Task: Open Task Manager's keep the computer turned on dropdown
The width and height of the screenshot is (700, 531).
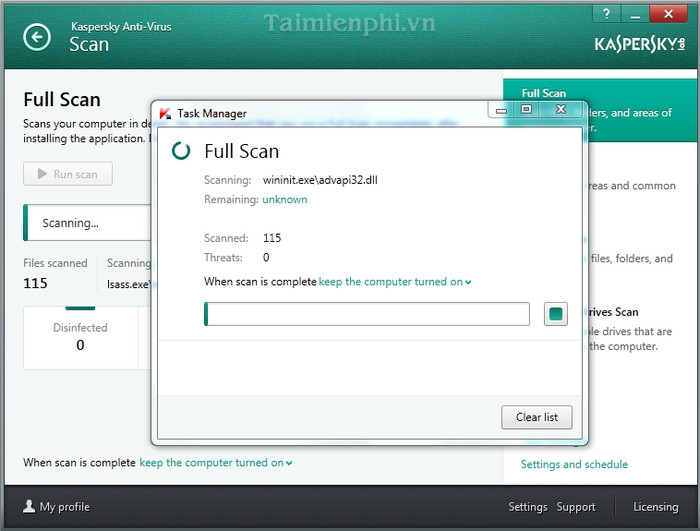Action: click(x=395, y=282)
